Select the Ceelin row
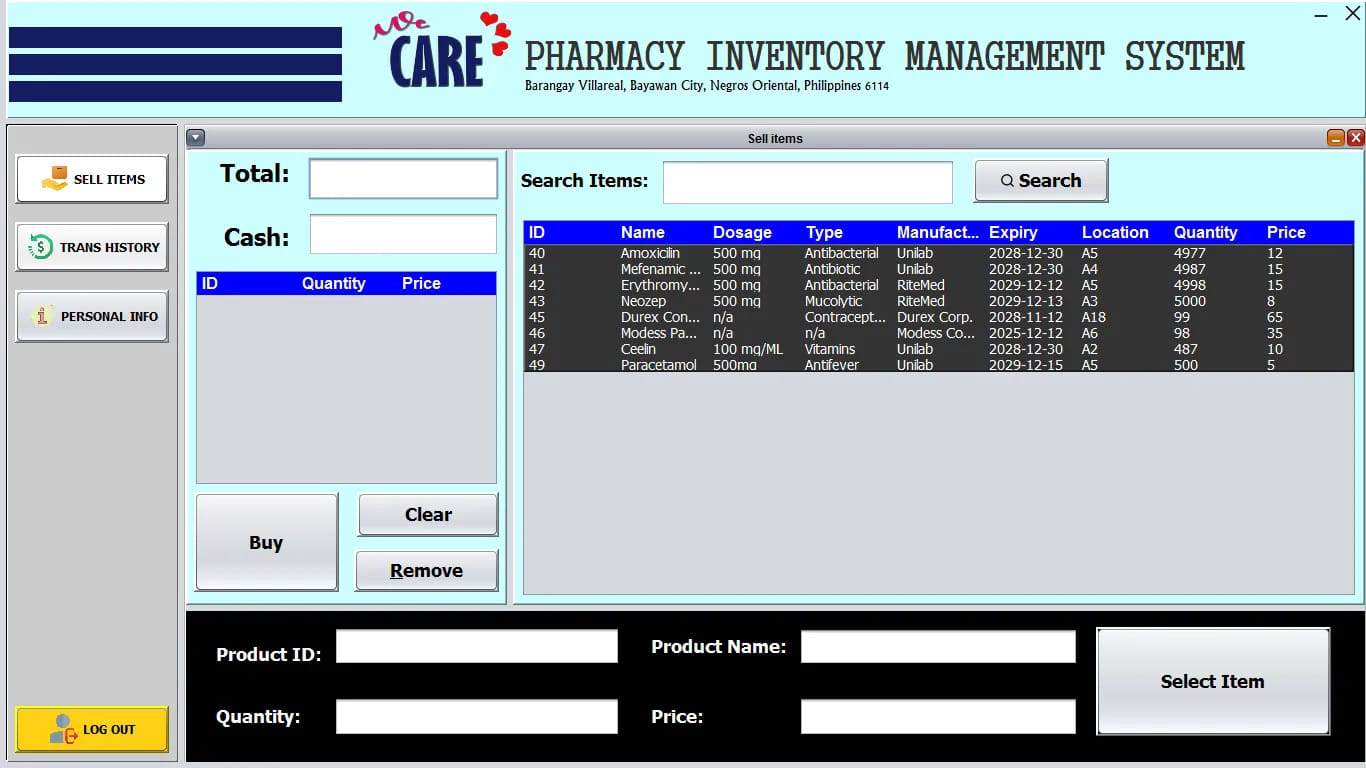 click(x=939, y=349)
